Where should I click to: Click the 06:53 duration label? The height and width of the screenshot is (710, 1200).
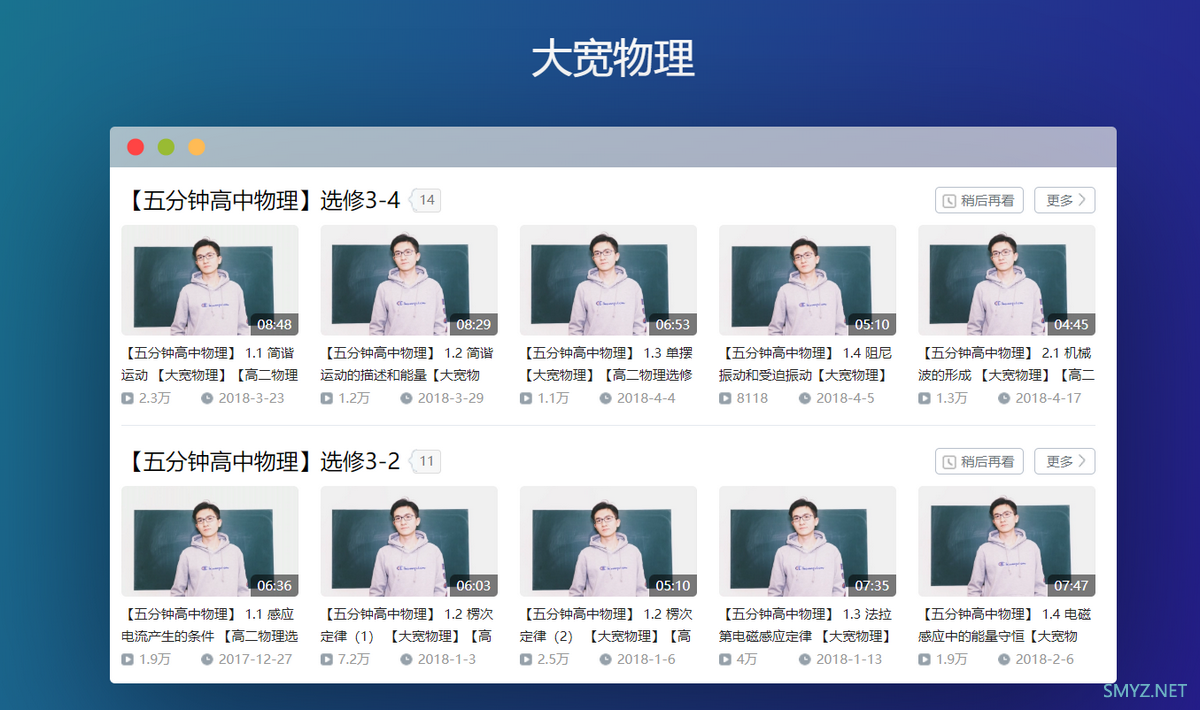673,324
